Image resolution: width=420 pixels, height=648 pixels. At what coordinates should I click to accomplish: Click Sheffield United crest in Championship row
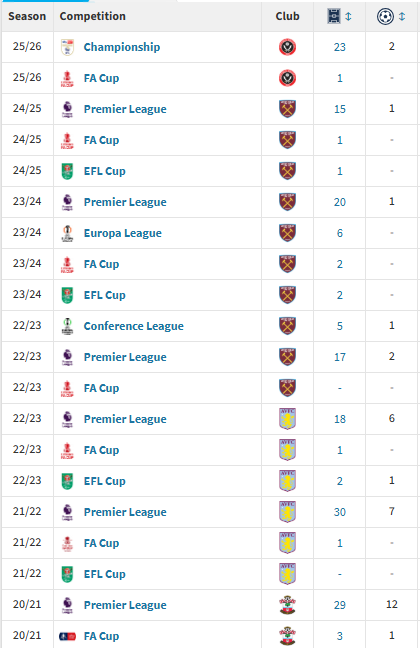287,47
